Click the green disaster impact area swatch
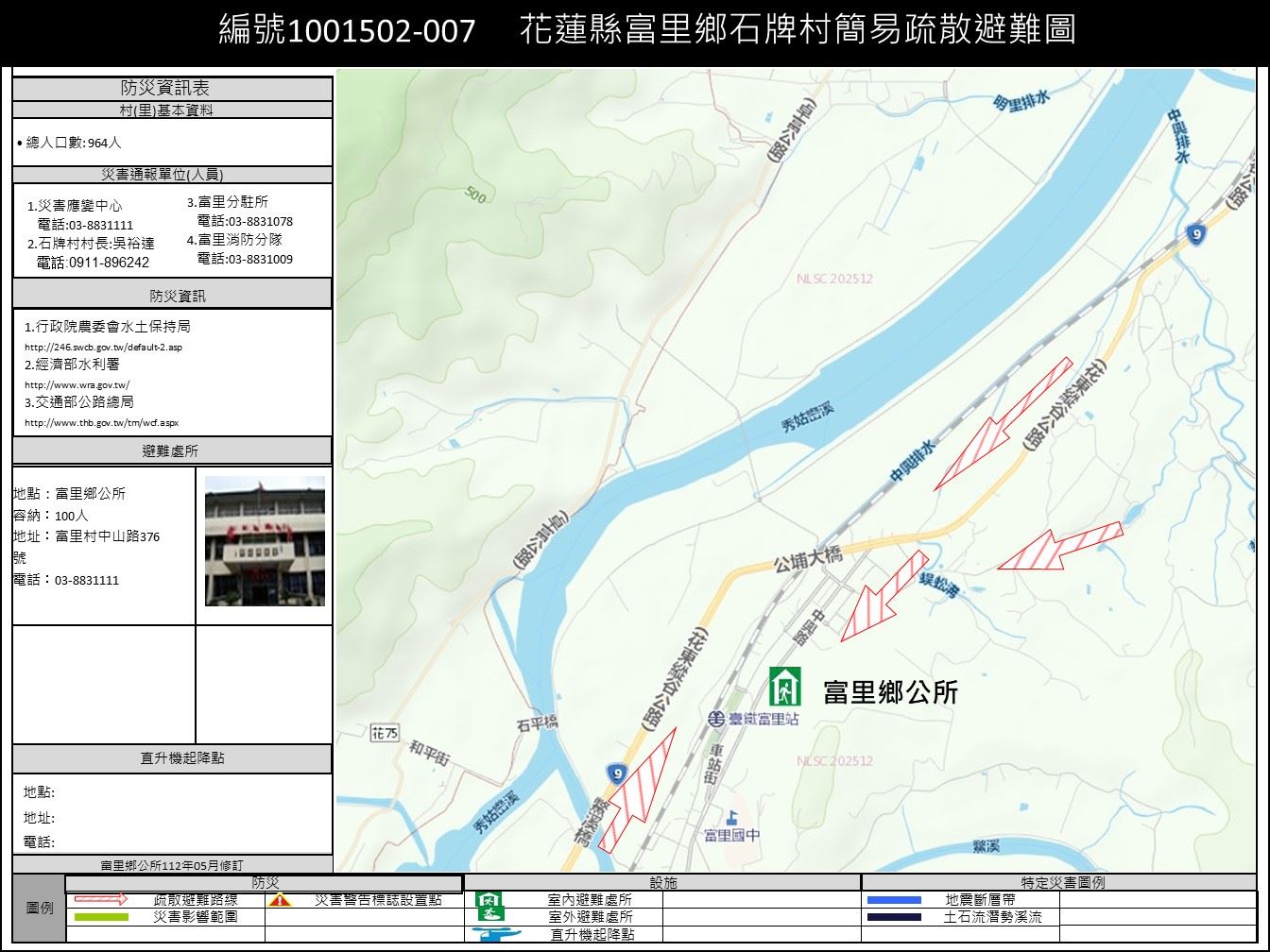Screen dimensions: 1270x952 pos(101,917)
